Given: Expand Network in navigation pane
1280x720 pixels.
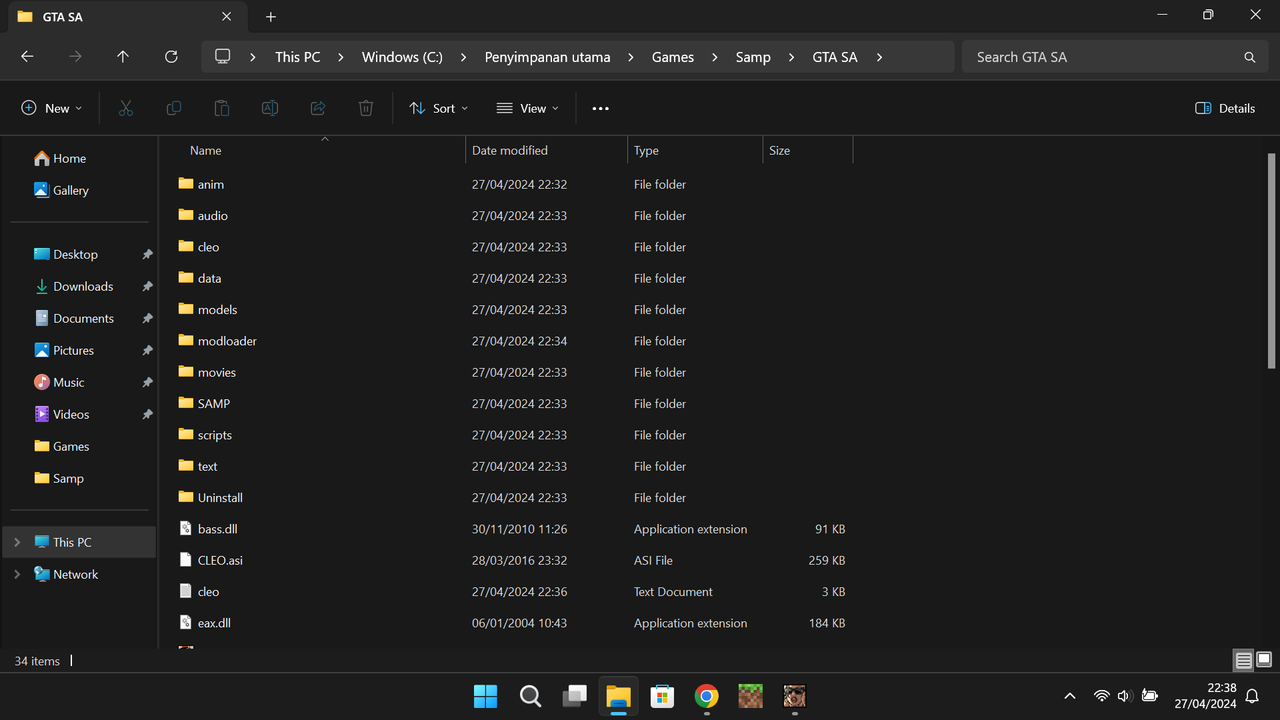Looking at the screenshot, I should click(17, 574).
